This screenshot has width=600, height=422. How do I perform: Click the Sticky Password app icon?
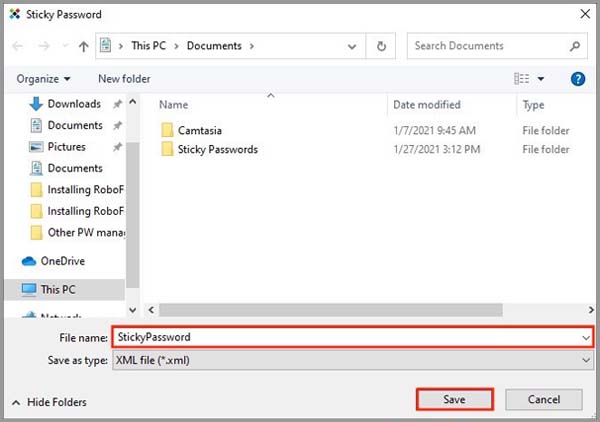(x=15, y=14)
